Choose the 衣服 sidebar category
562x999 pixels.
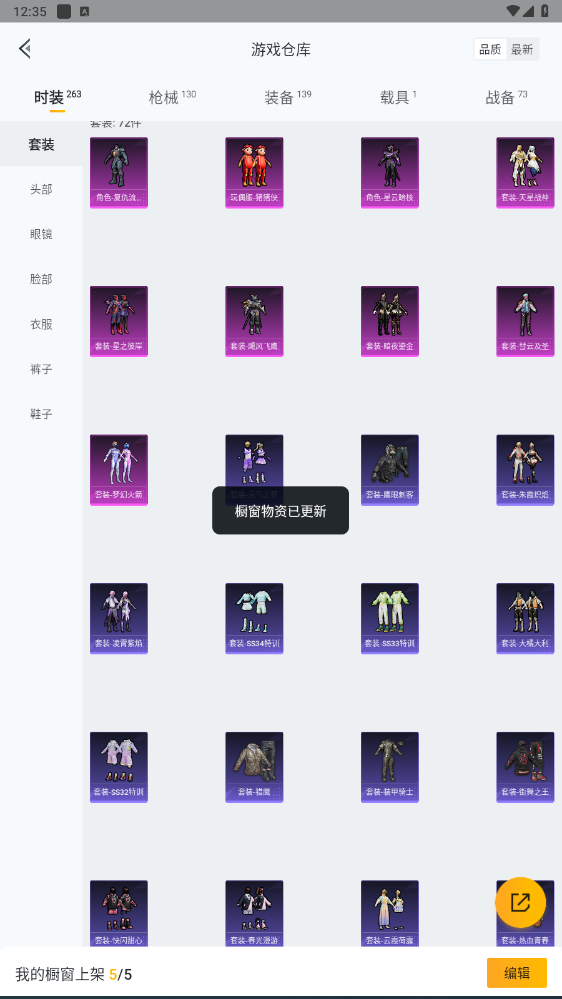click(x=41, y=324)
